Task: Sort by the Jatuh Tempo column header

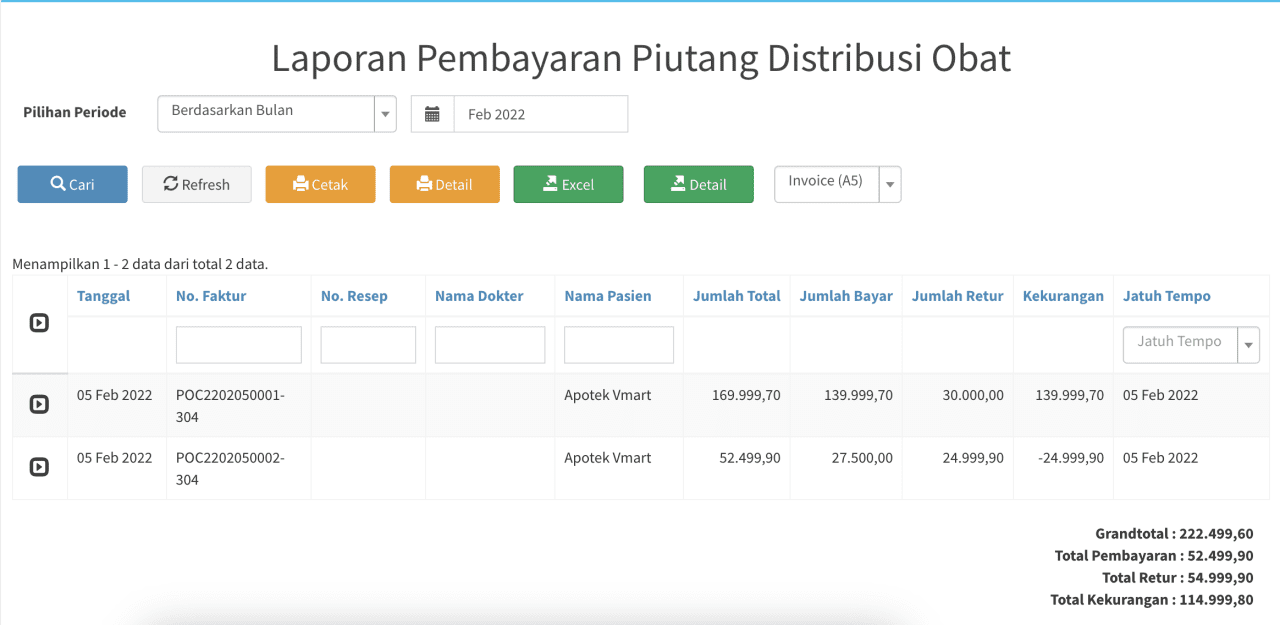Action: coord(1167,296)
